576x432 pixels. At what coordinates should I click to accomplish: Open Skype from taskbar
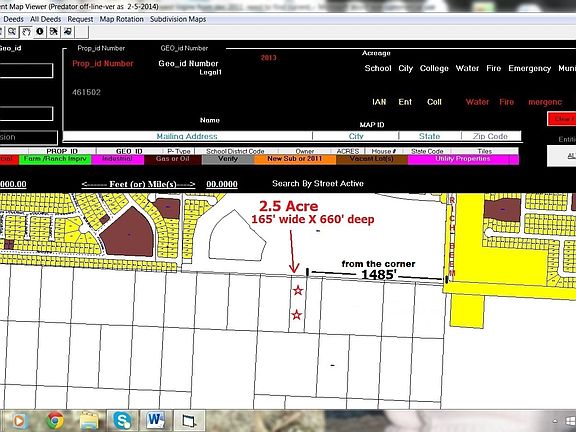pos(122,421)
